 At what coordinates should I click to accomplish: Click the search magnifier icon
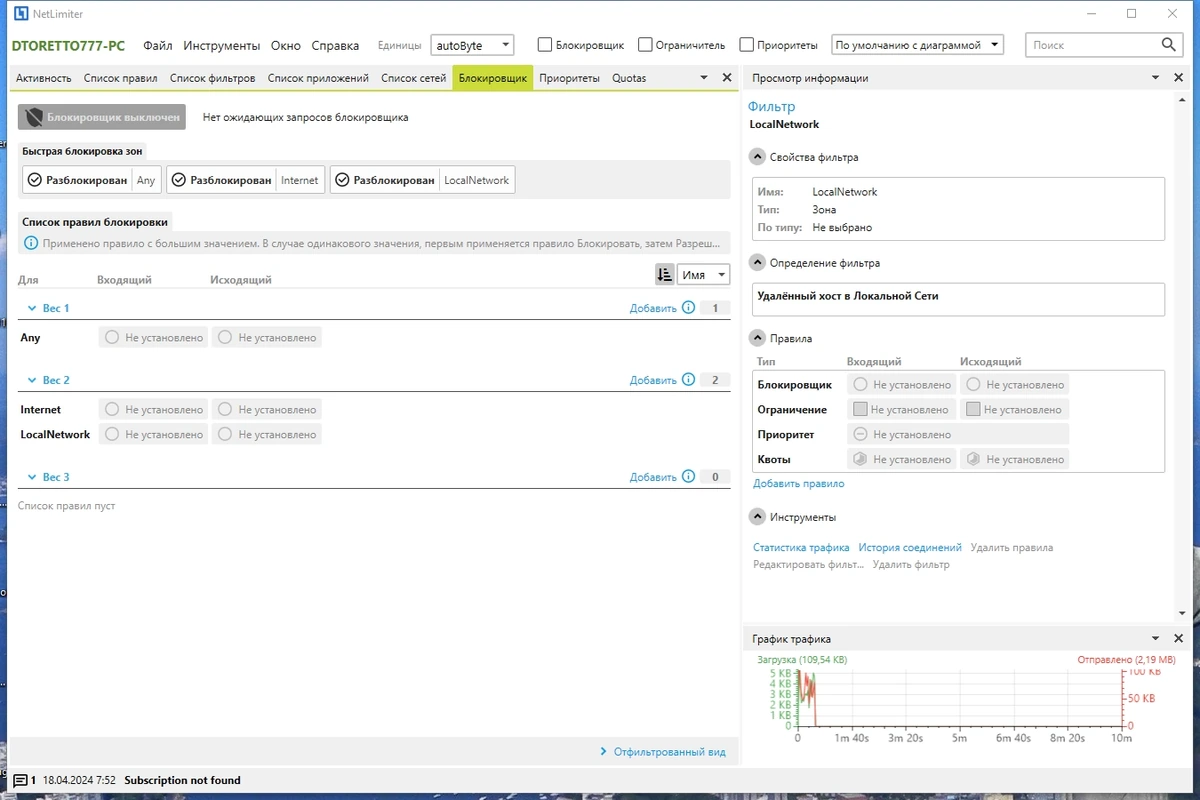pos(1169,45)
